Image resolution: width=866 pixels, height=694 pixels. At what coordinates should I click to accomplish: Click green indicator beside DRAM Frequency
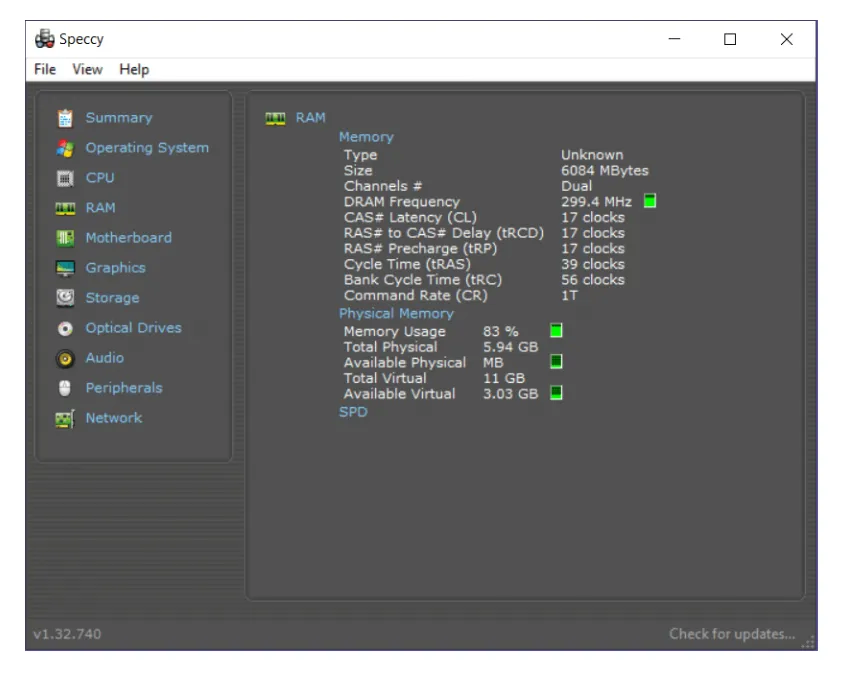[650, 201]
